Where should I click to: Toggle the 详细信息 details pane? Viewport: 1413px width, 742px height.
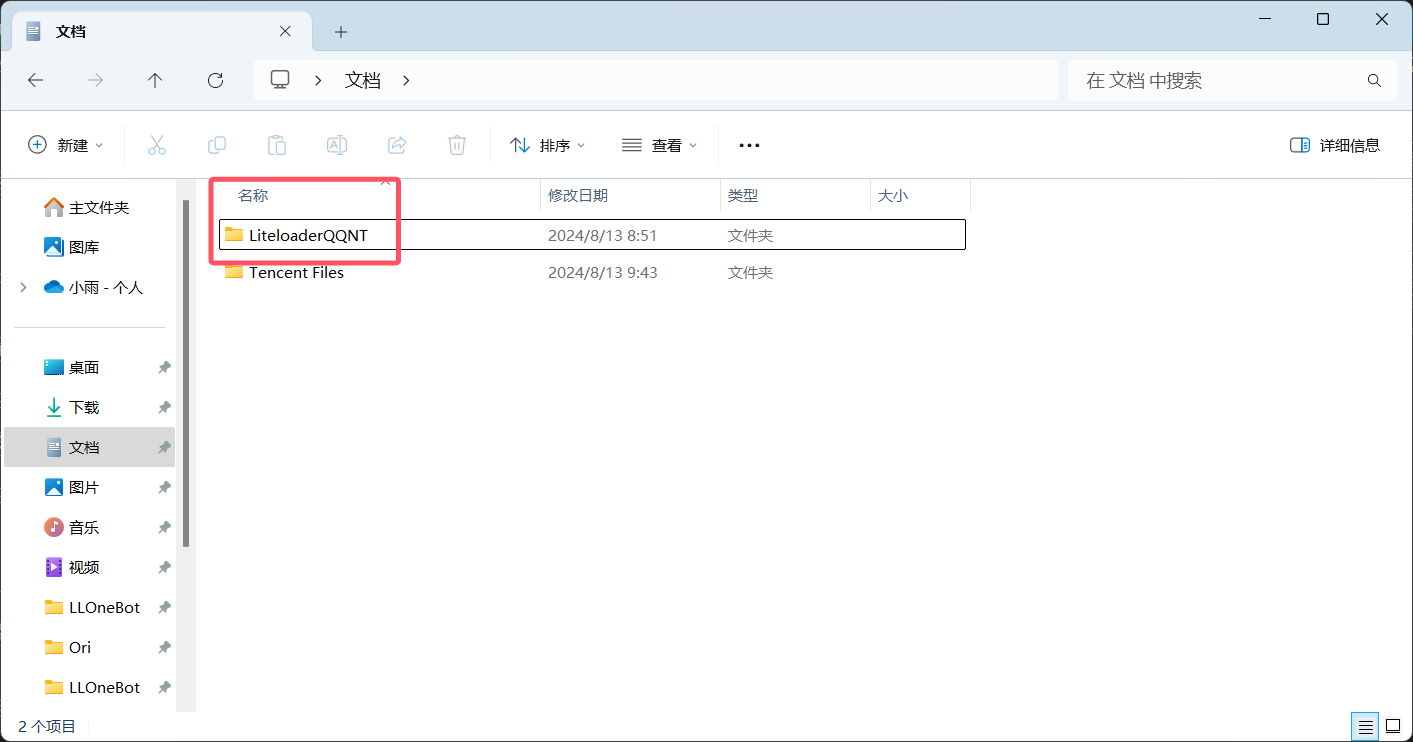tap(1335, 145)
